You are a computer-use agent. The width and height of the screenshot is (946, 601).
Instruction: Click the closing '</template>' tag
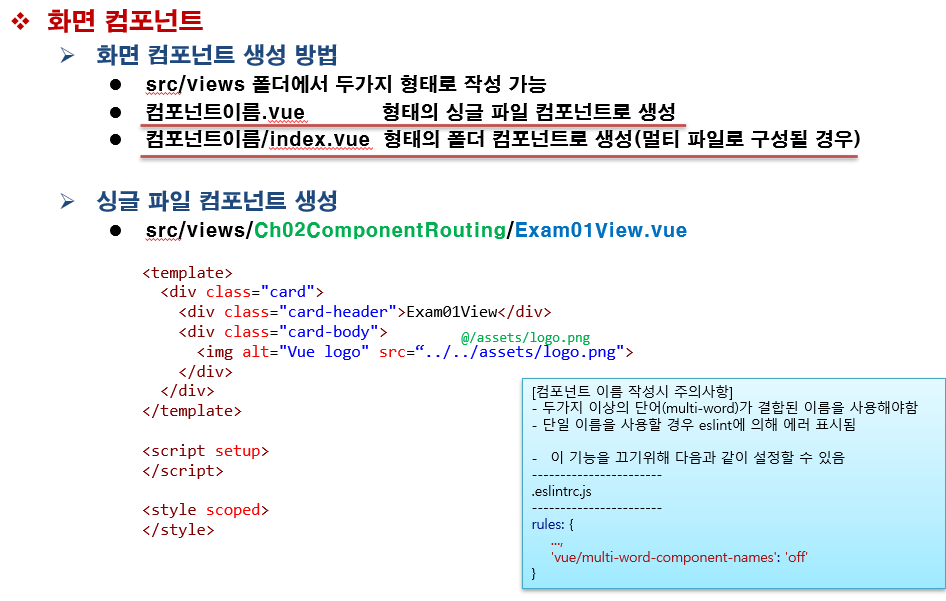[x=192, y=411]
